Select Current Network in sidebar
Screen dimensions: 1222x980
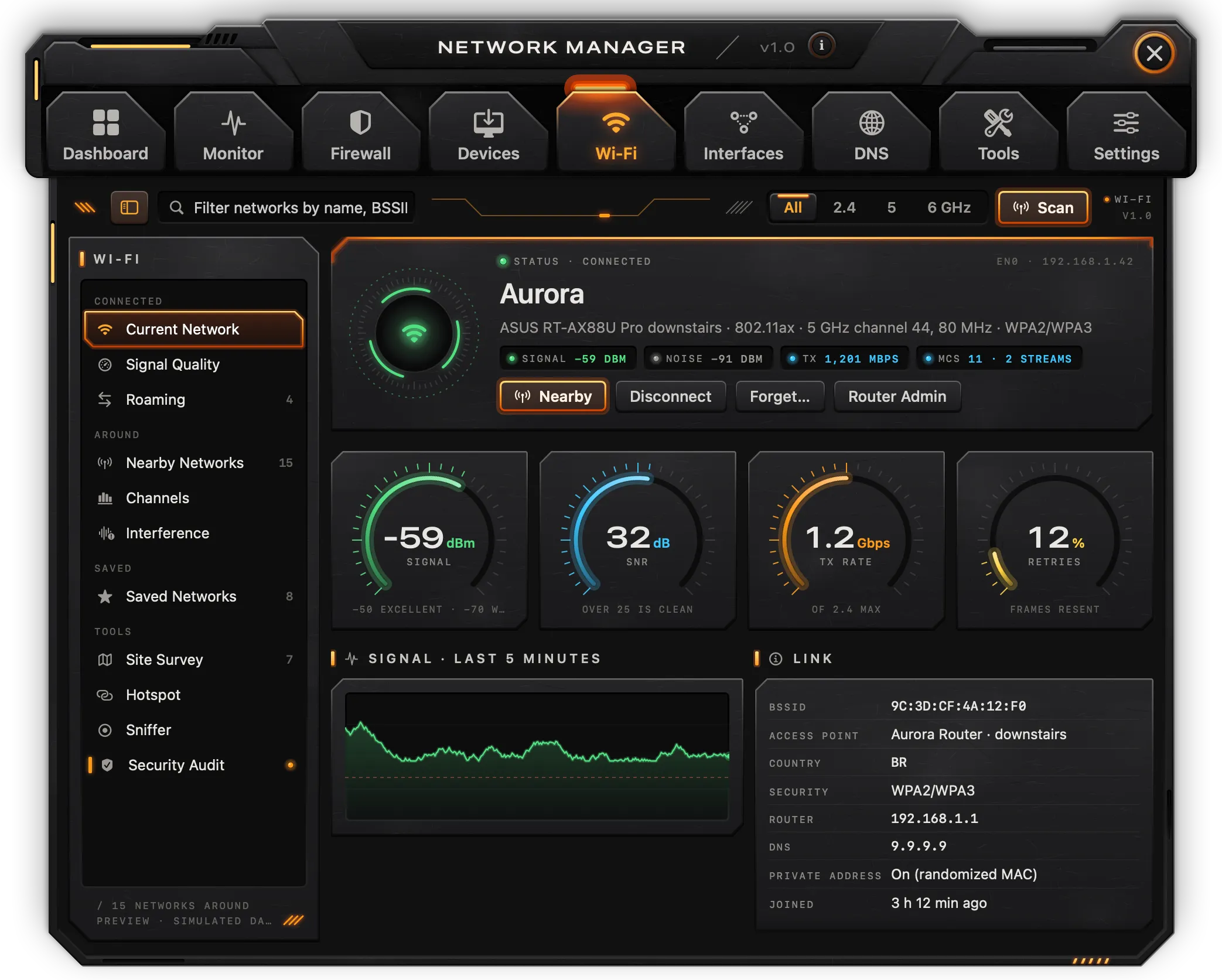click(194, 329)
